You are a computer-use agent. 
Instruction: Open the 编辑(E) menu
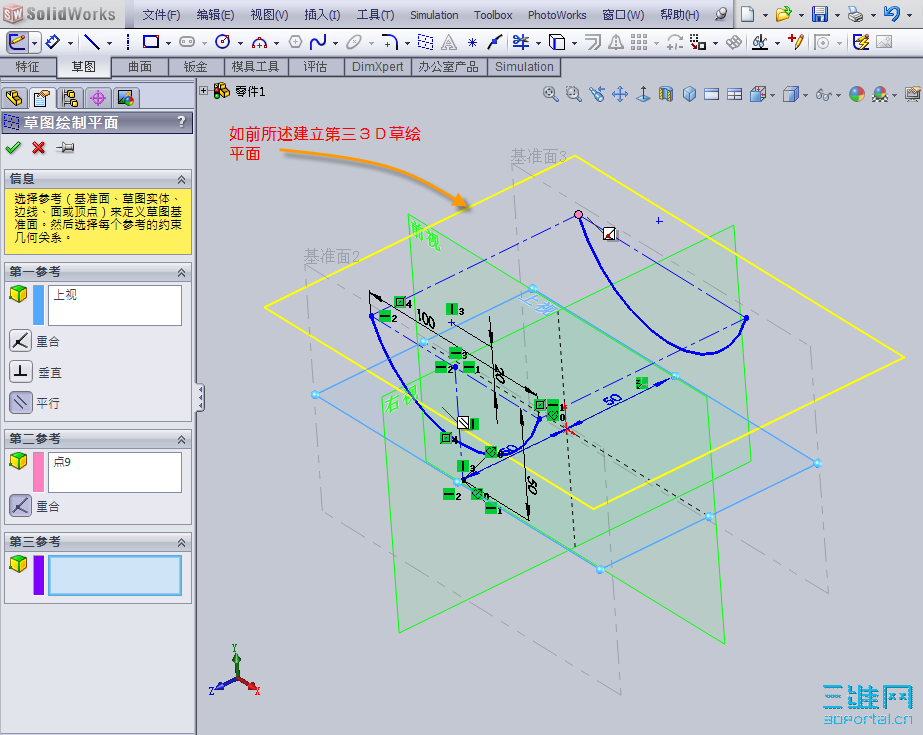tap(215, 15)
